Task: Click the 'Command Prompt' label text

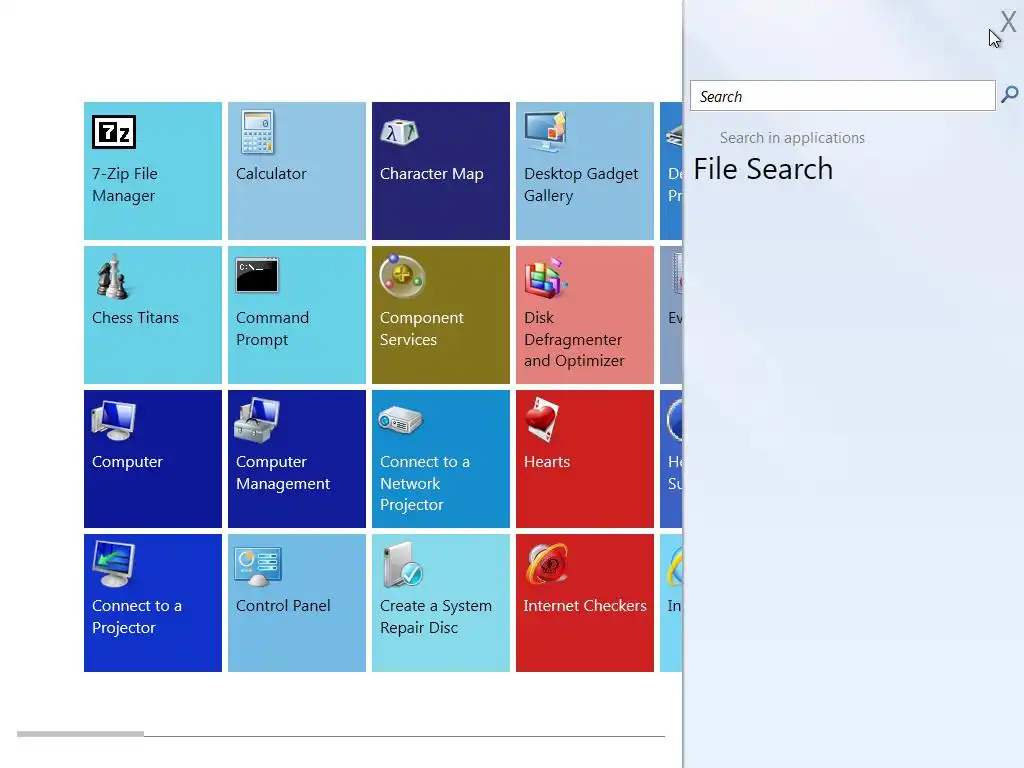Action: pyautogui.click(x=272, y=328)
